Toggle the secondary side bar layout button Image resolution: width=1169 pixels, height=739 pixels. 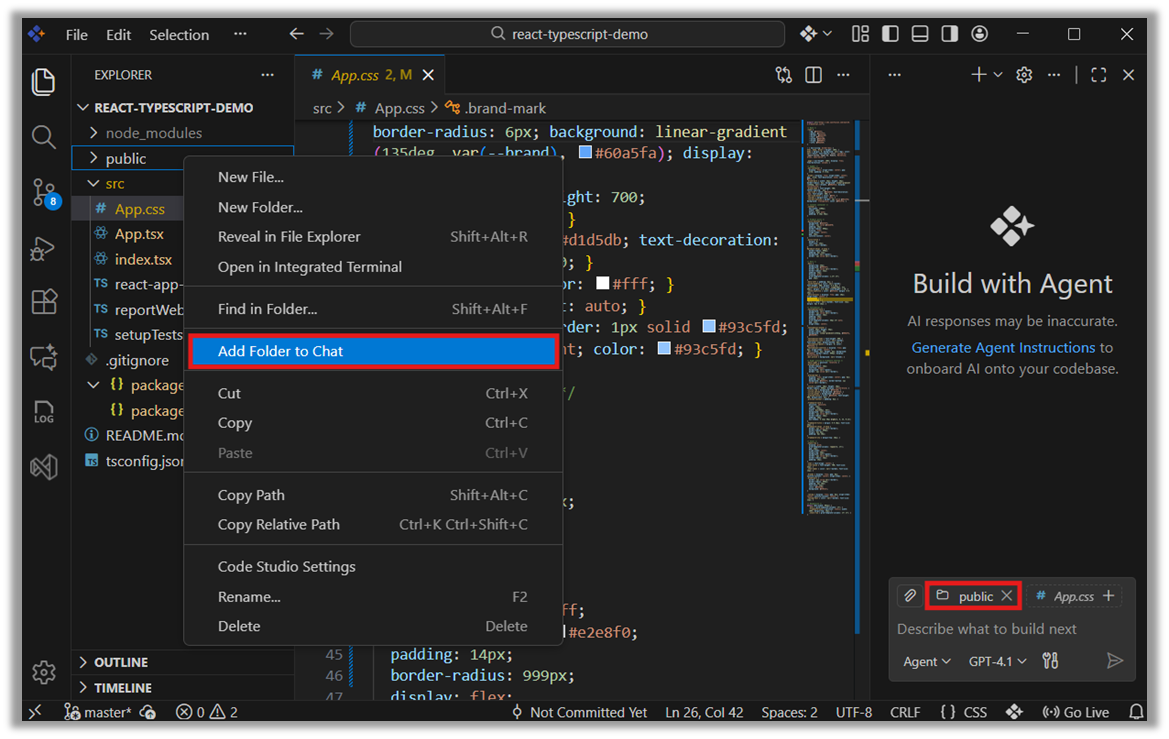click(x=950, y=34)
